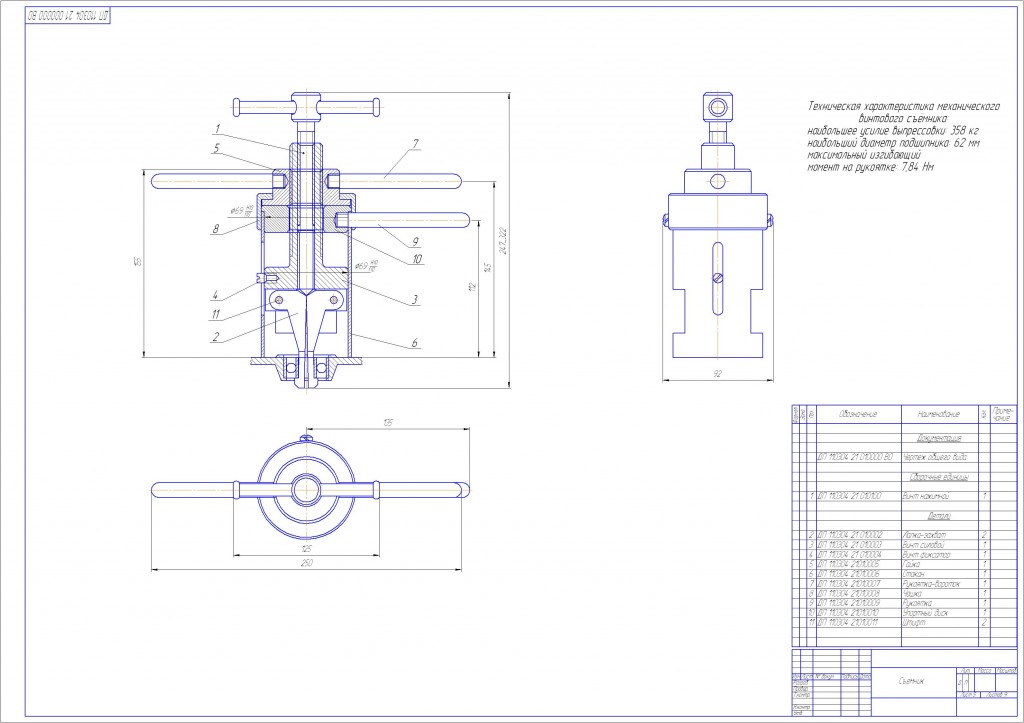The width and height of the screenshot is (1024, 723).
Task: Click the '125' dimension under the top view
Action: [x=307, y=549]
